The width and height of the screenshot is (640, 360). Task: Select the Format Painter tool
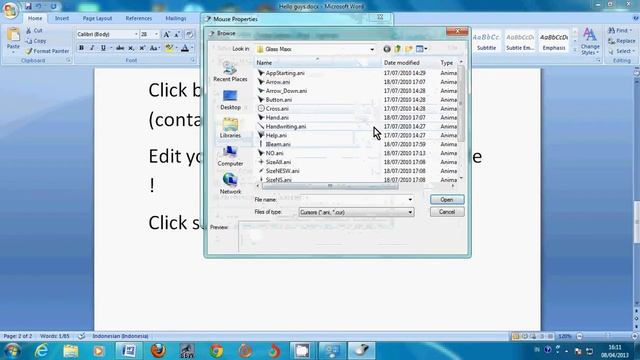[47, 51]
